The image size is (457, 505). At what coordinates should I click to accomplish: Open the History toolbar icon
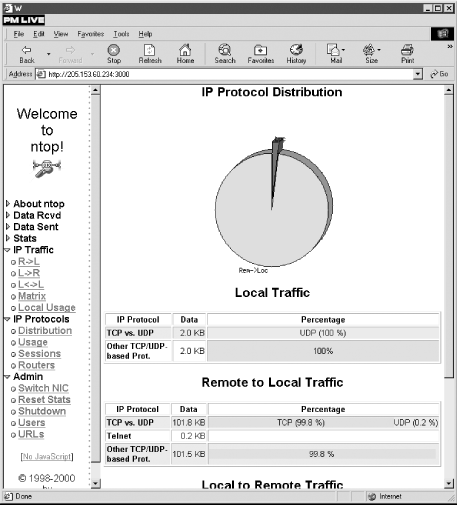[x=296, y=50]
